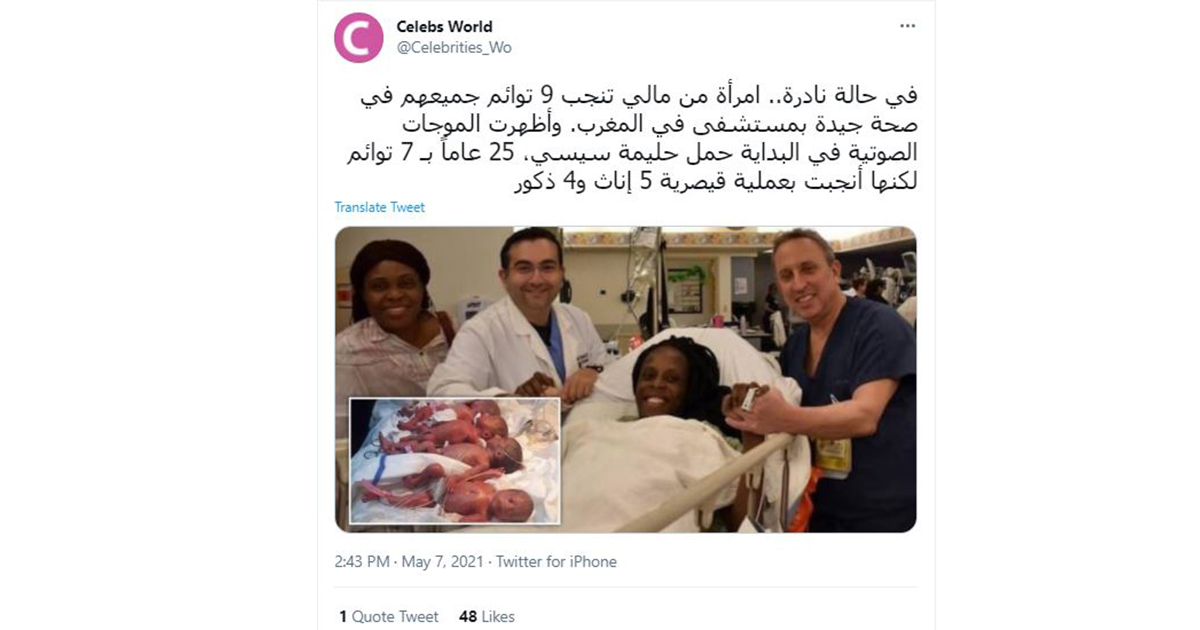View the inset photo of newborn babies

point(455,461)
